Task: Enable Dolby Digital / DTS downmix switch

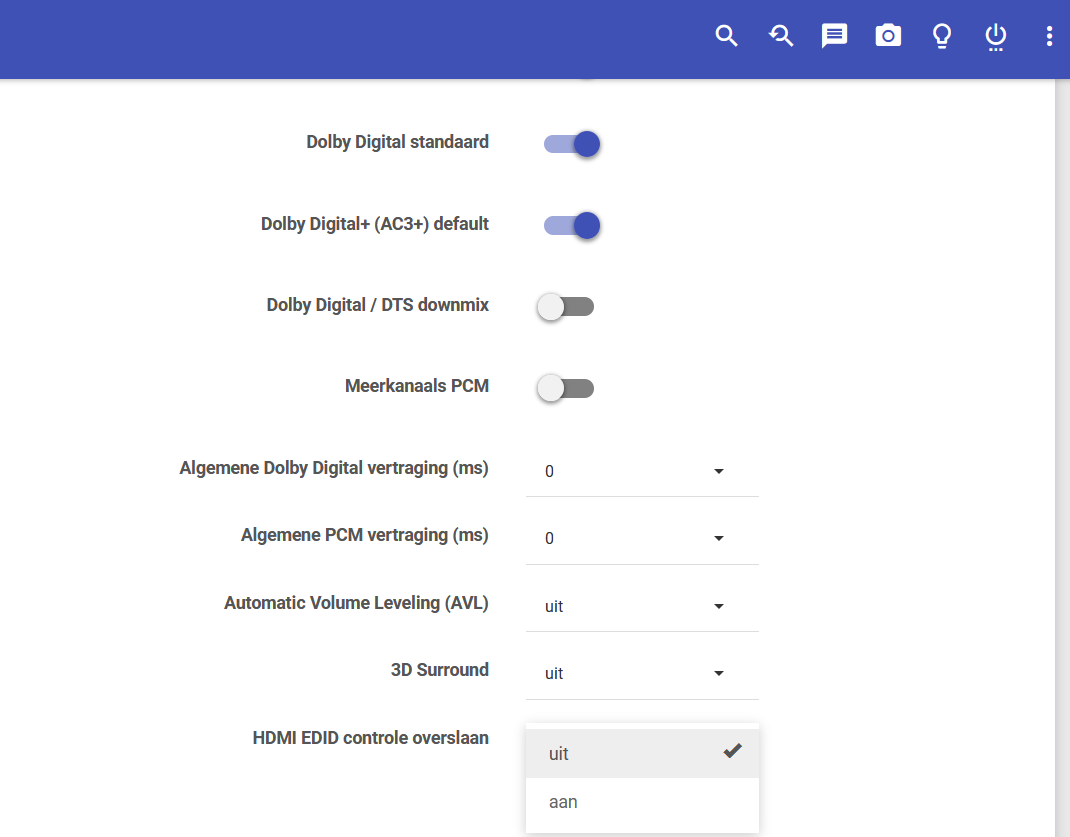Action: pos(565,306)
